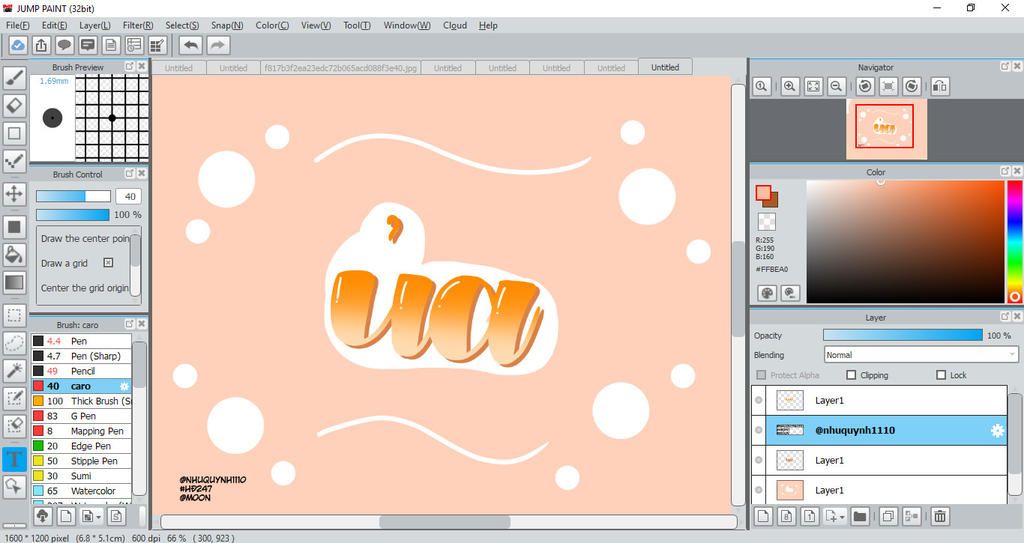Screen dimensions: 1024x543
Task: Select the Move tool
Action: coord(14,194)
